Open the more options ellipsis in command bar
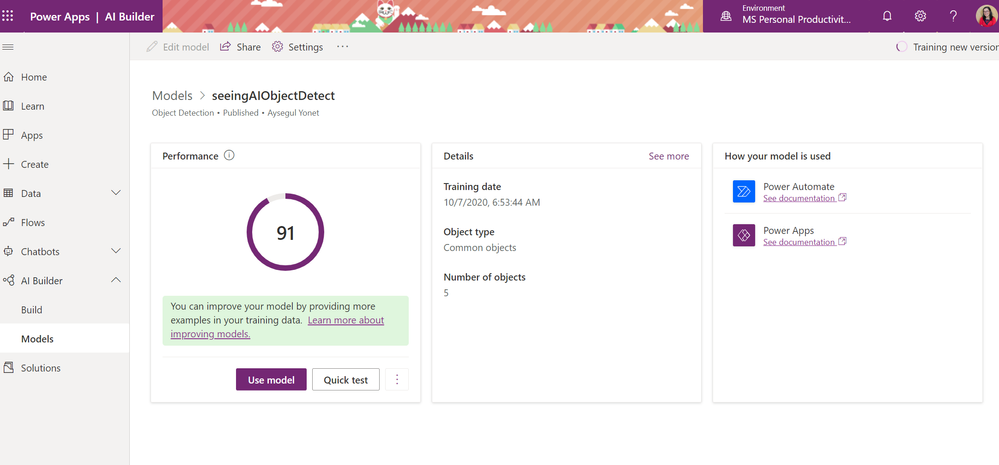The height and width of the screenshot is (465, 999). pos(343,47)
